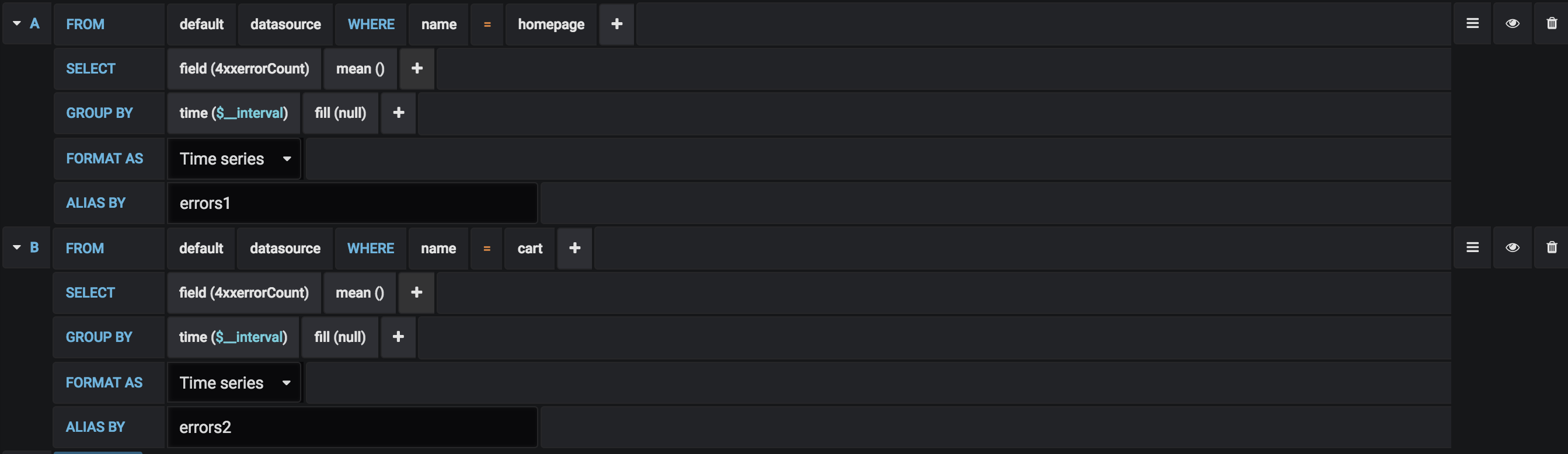Toggle visibility of query A

click(x=1512, y=23)
